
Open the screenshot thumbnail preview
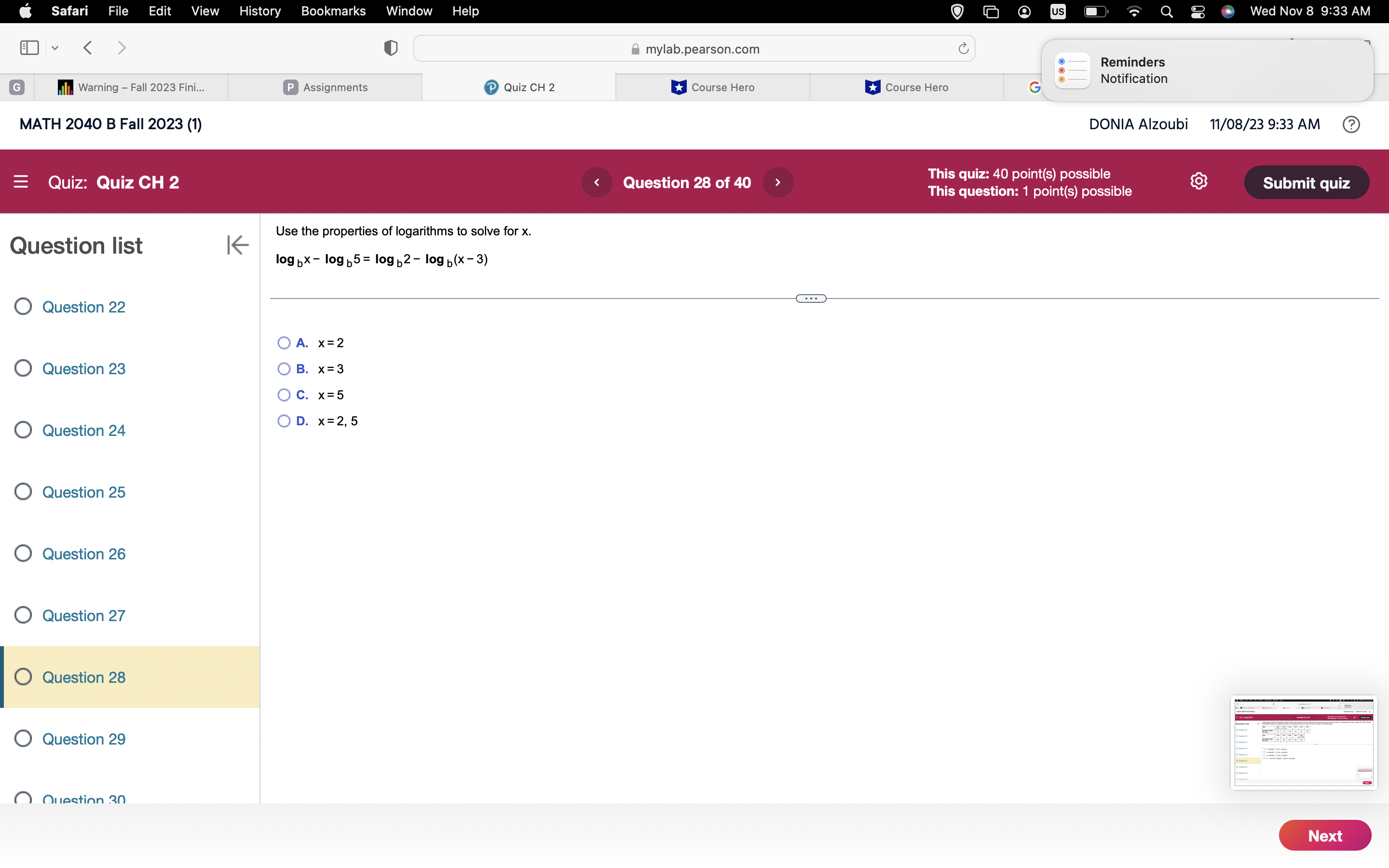point(1303,742)
